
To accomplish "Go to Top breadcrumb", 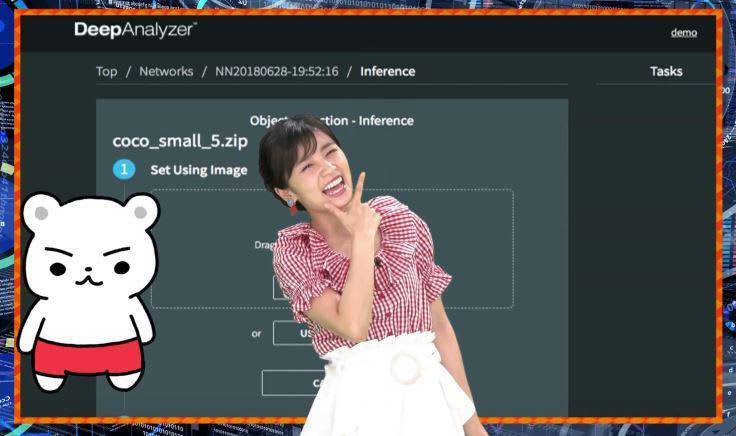I will [107, 71].
